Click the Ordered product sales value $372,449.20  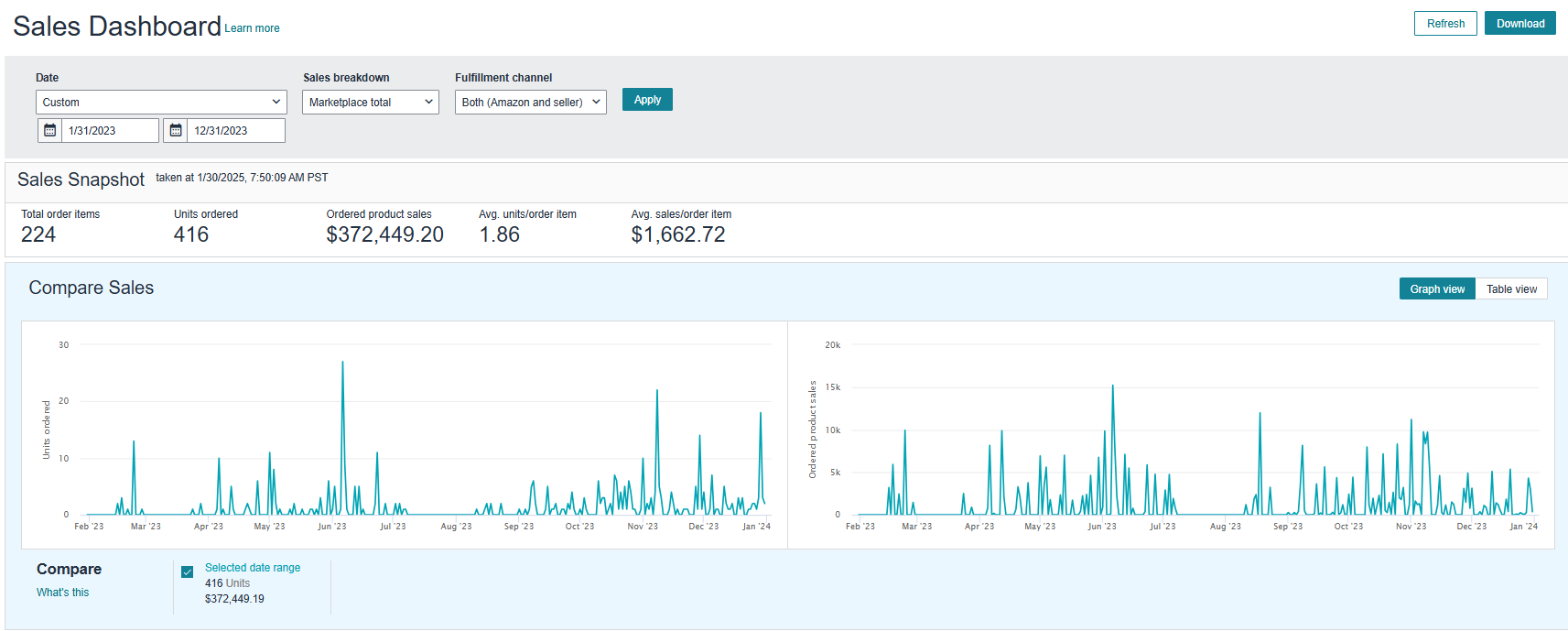click(x=384, y=234)
